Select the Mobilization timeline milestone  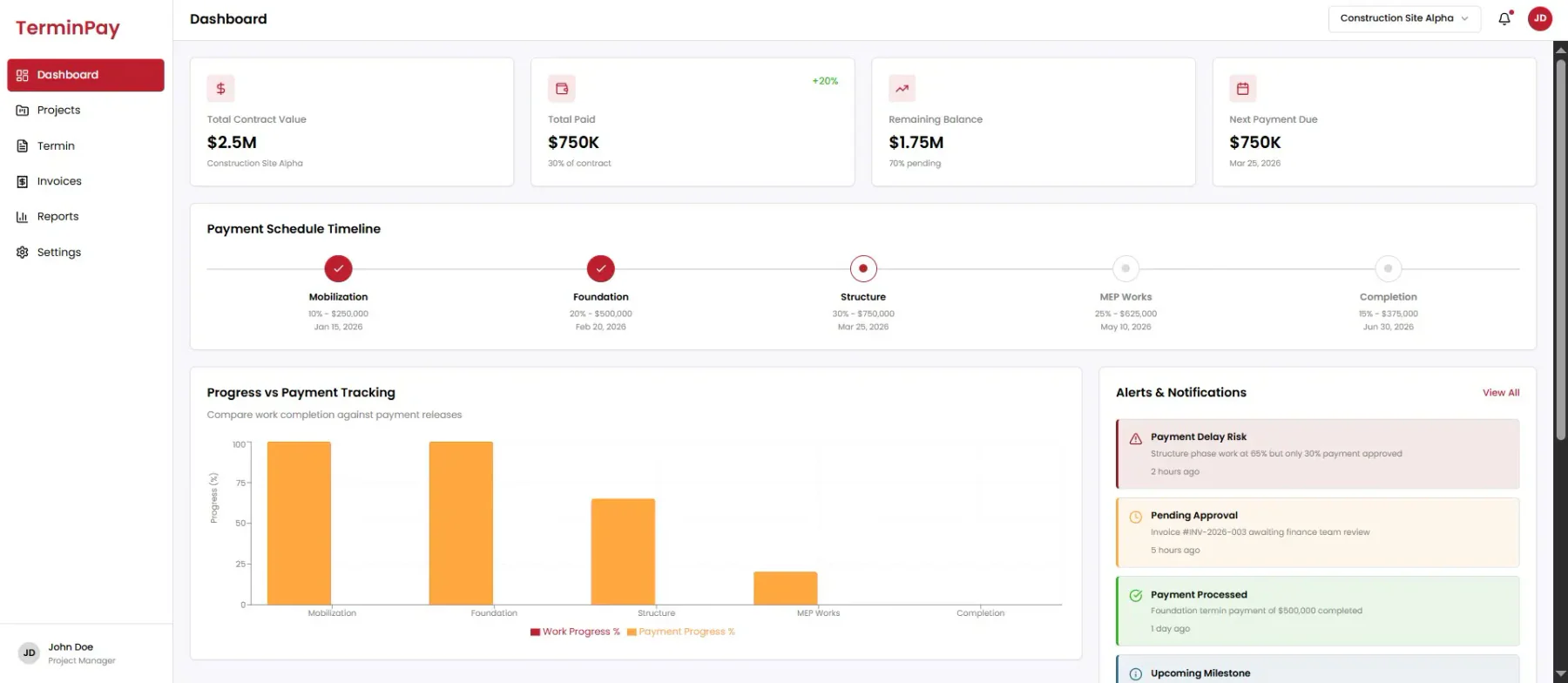[x=339, y=268]
